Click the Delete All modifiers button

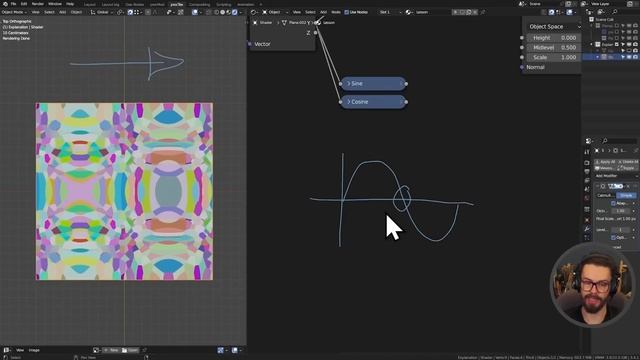point(628,162)
